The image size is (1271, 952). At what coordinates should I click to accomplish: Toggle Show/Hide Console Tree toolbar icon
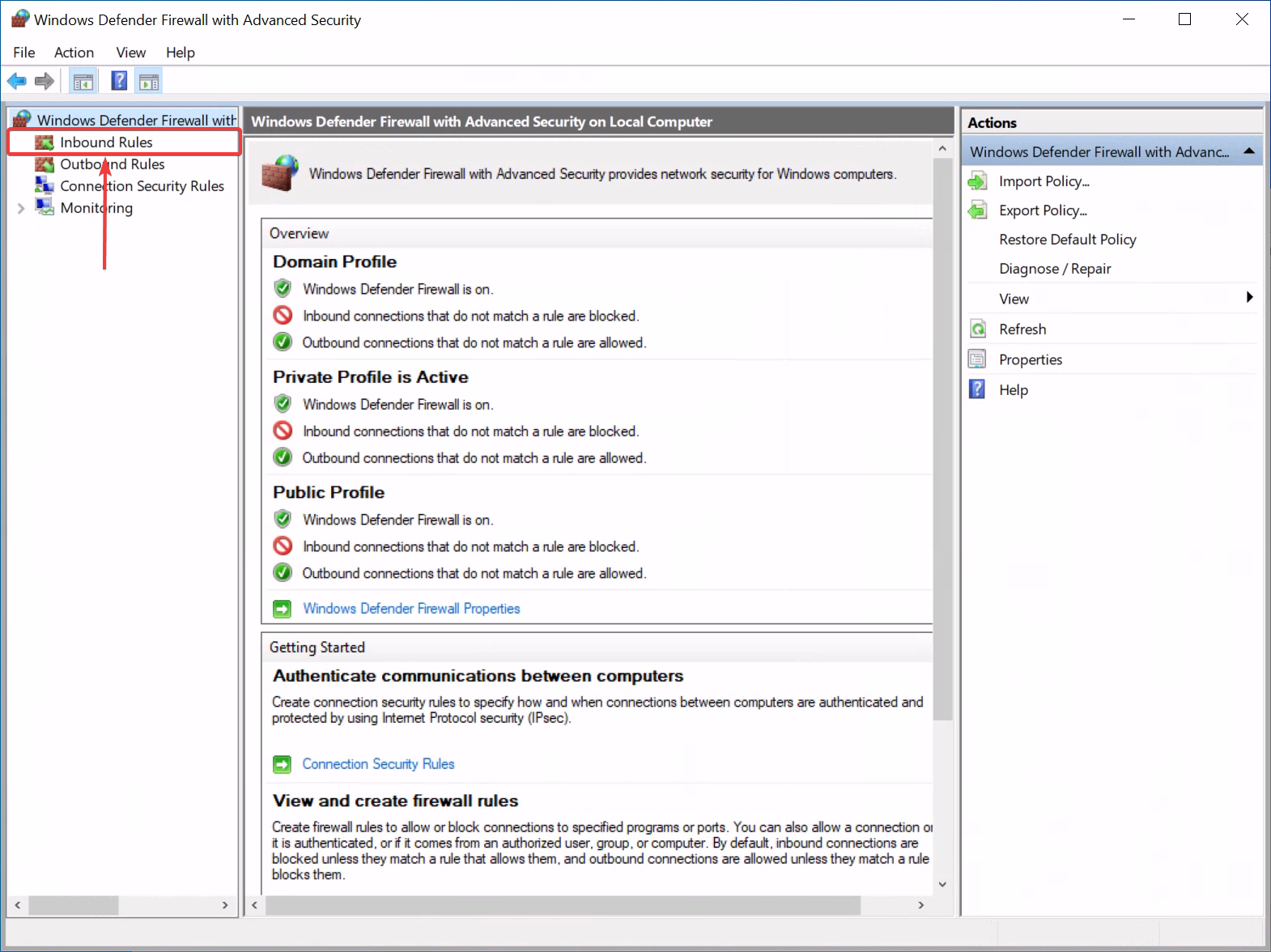[83, 81]
